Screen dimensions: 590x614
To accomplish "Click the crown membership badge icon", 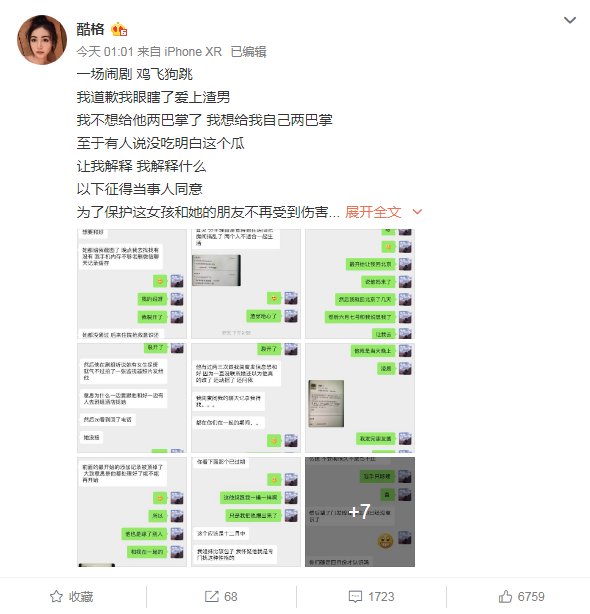I will tap(119, 29).
